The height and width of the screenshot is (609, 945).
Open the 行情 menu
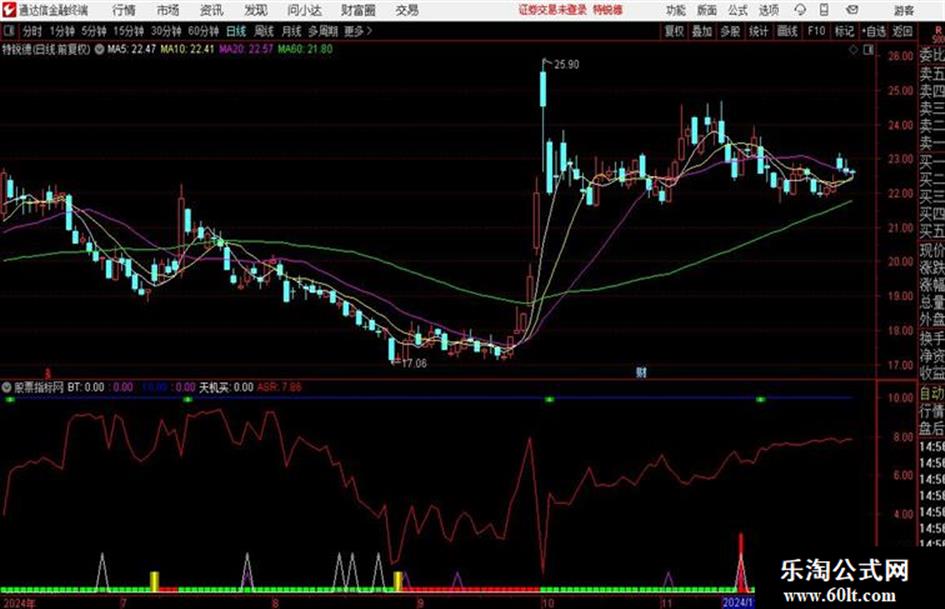point(124,10)
